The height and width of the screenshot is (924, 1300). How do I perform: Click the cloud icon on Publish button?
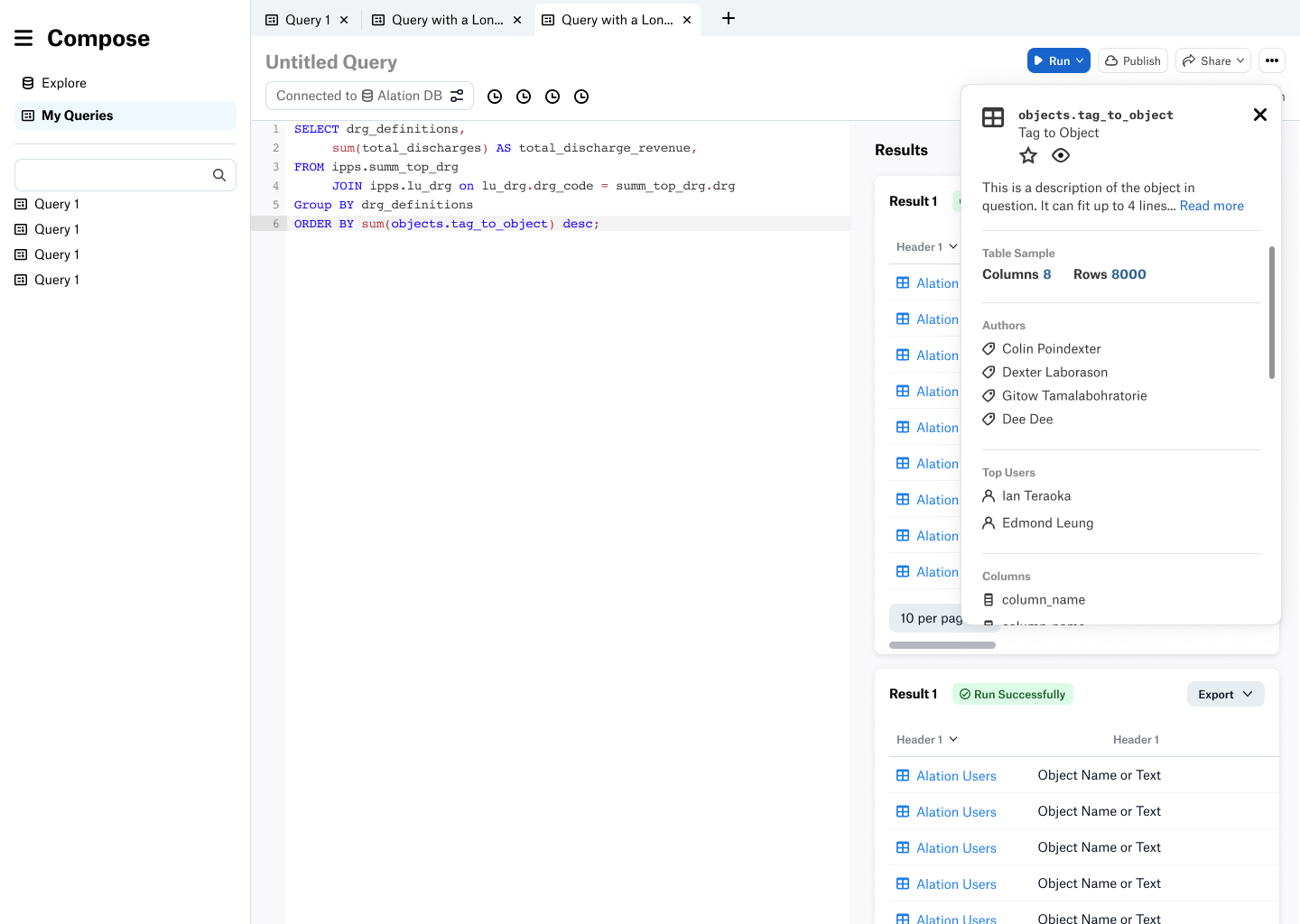(x=1111, y=60)
